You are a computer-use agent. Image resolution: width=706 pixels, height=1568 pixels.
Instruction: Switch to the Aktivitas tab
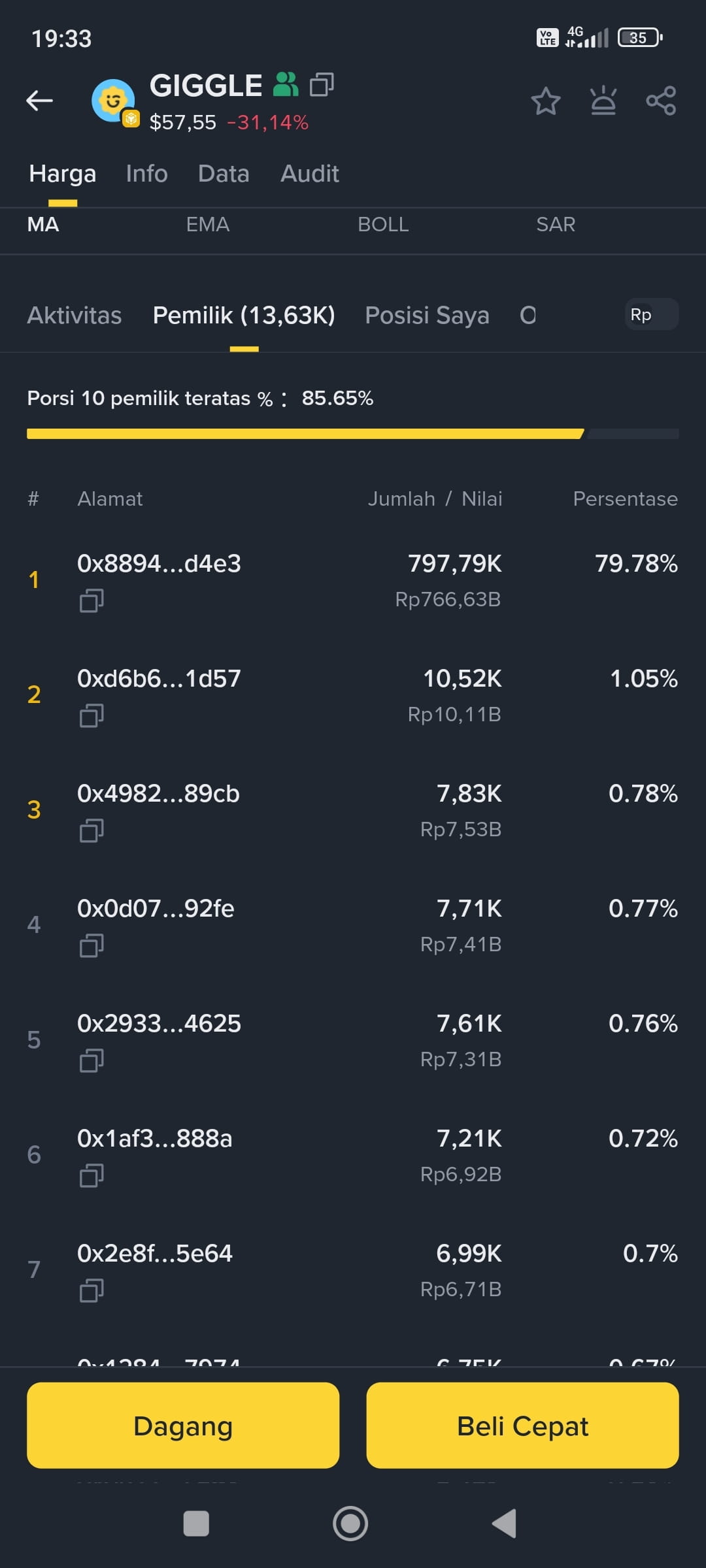(x=74, y=316)
